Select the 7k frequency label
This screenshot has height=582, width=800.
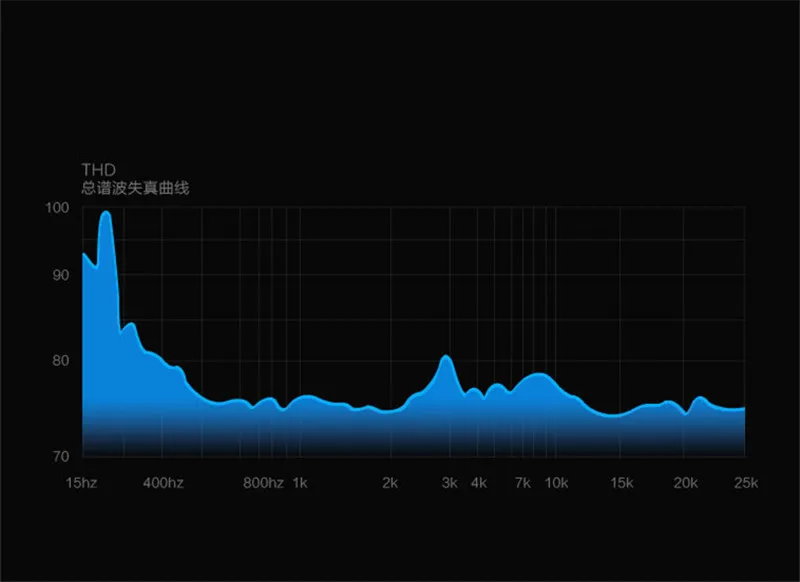[x=522, y=483]
